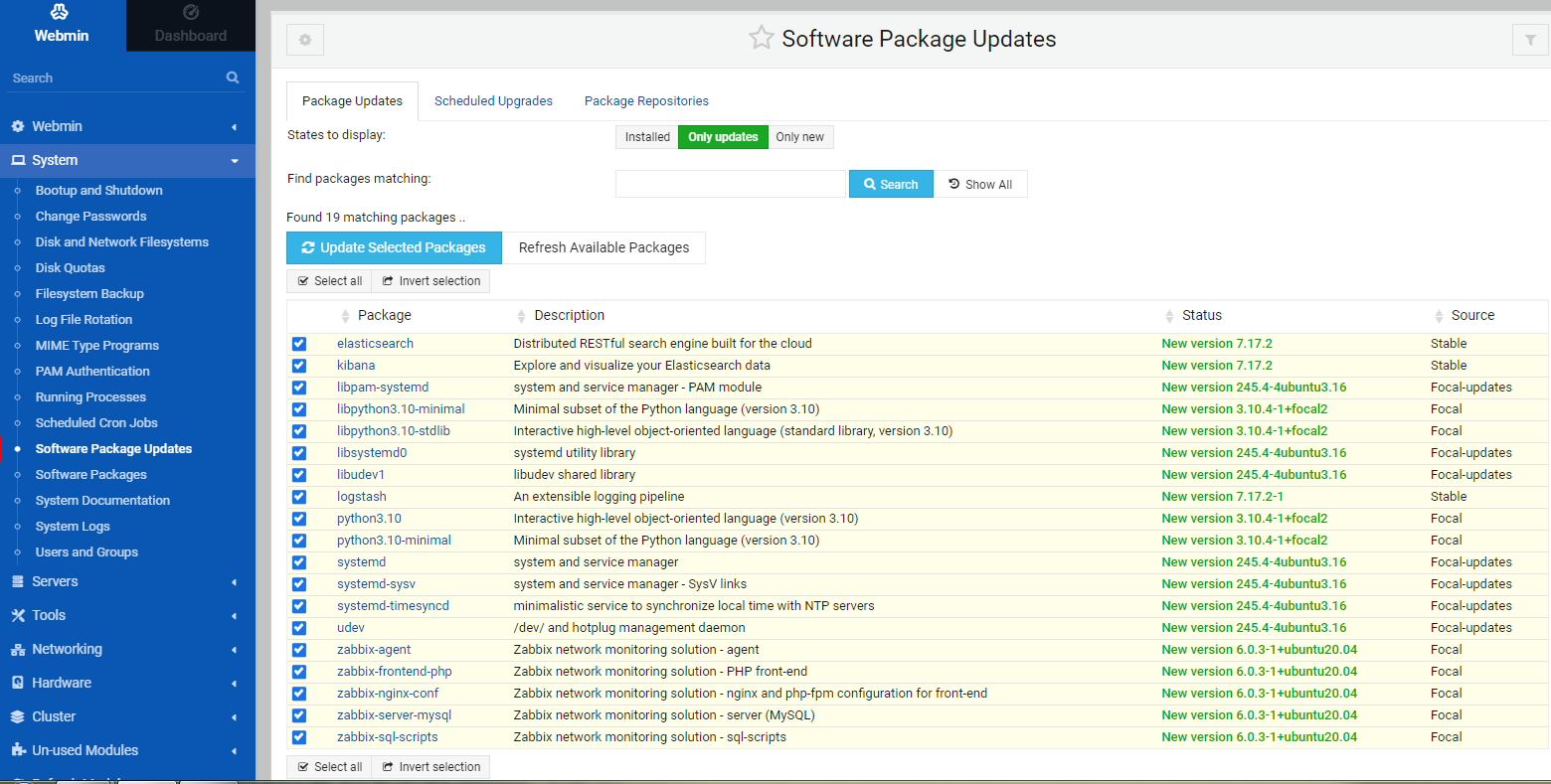
Task: Select the Only new state
Action: click(x=800, y=137)
